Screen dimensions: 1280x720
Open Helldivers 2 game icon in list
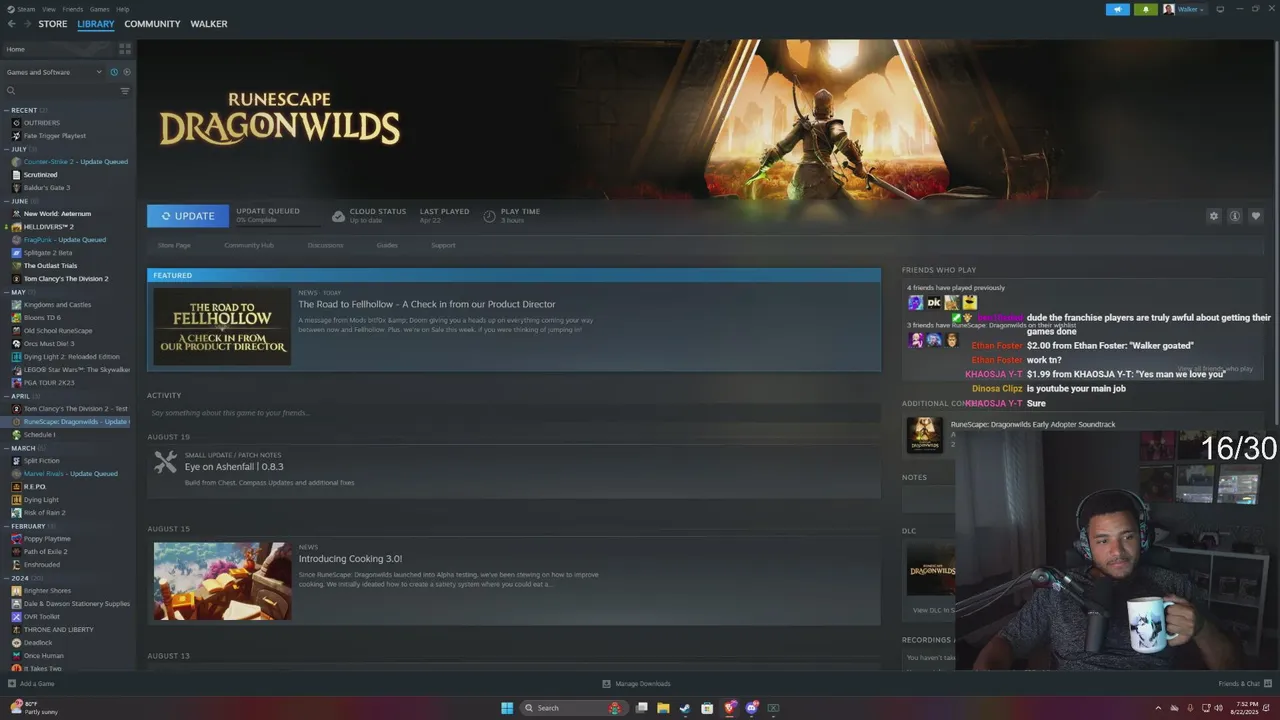coord(16,227)
